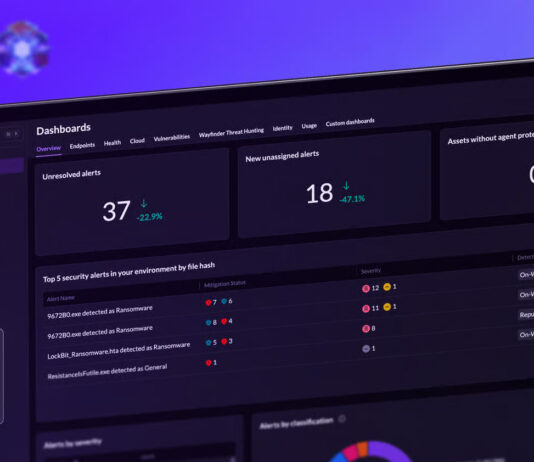Click the gray severity icon with count 1
The height and width of the screenshot is (462, 534).
[x=366, y=349]
